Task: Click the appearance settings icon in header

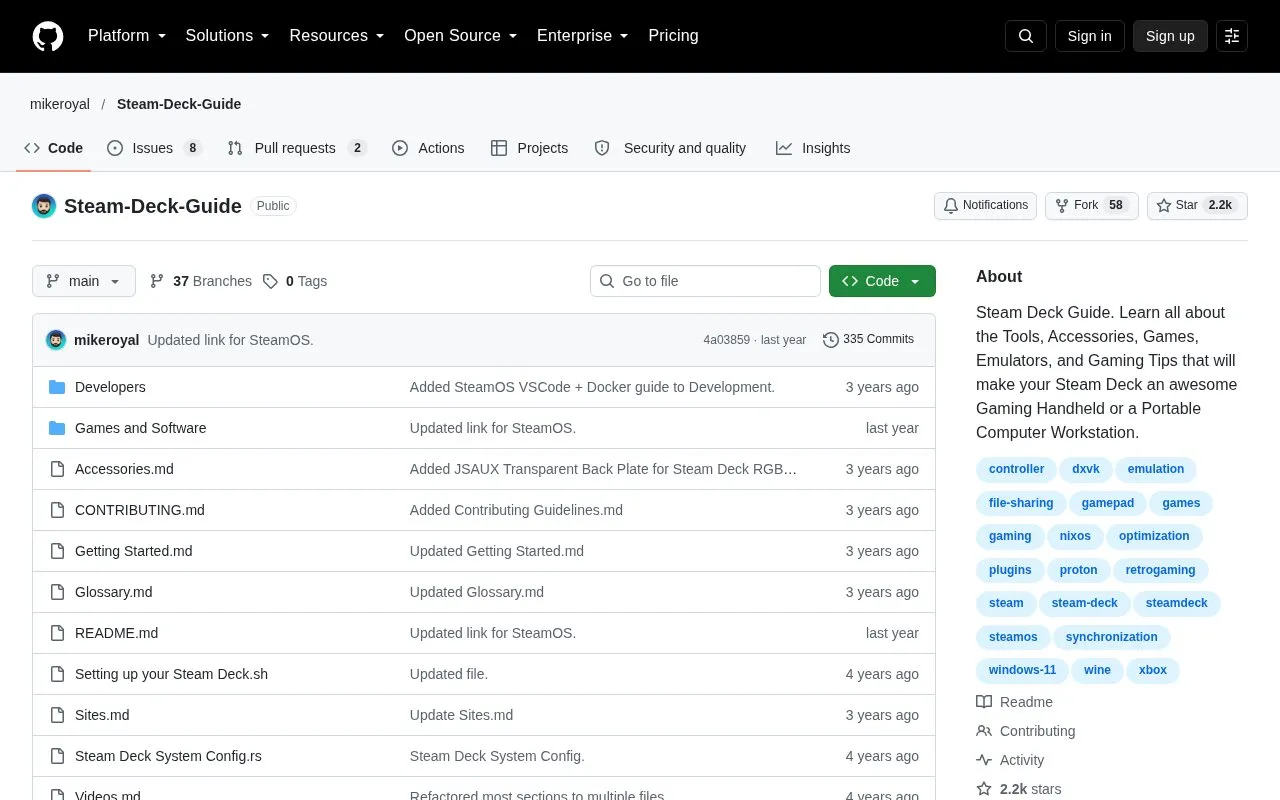Action: point(1232,36)
